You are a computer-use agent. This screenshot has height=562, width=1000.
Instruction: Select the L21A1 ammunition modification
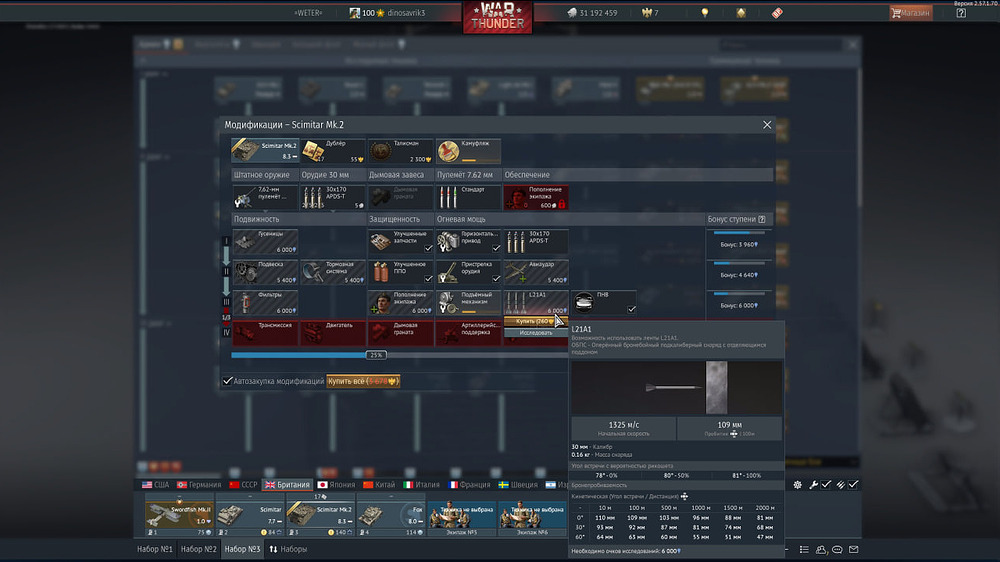(535, 303)
